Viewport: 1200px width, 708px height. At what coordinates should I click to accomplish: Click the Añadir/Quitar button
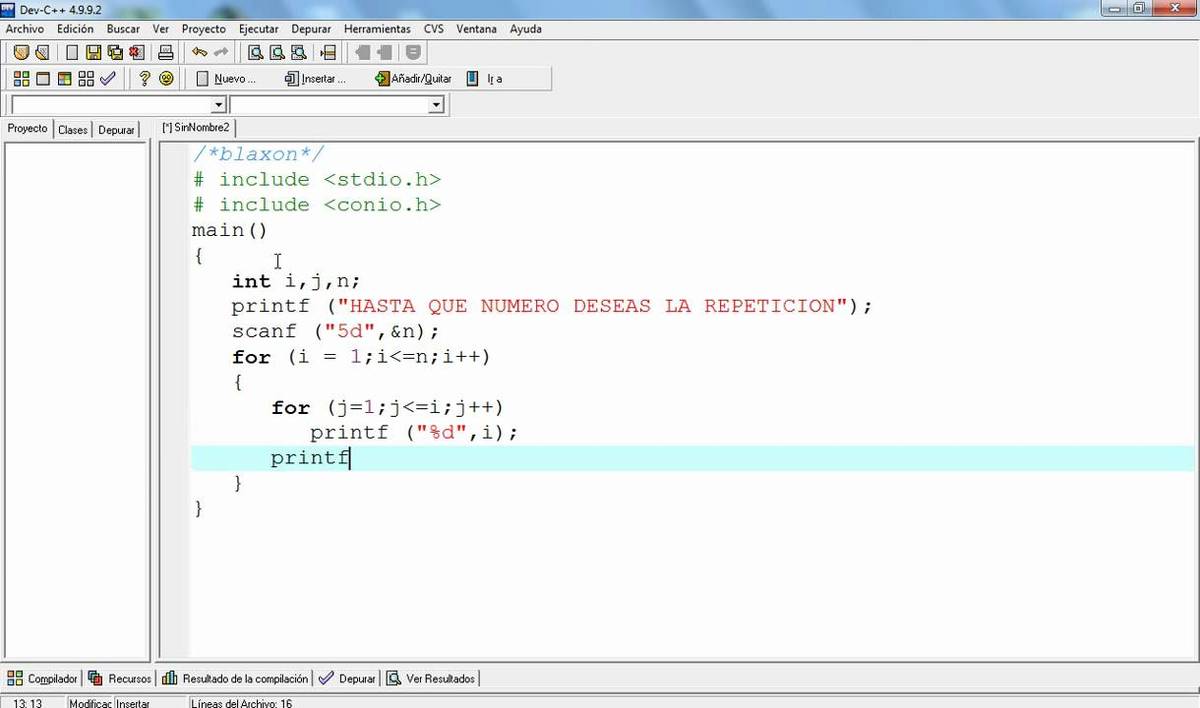pos(413,78)
